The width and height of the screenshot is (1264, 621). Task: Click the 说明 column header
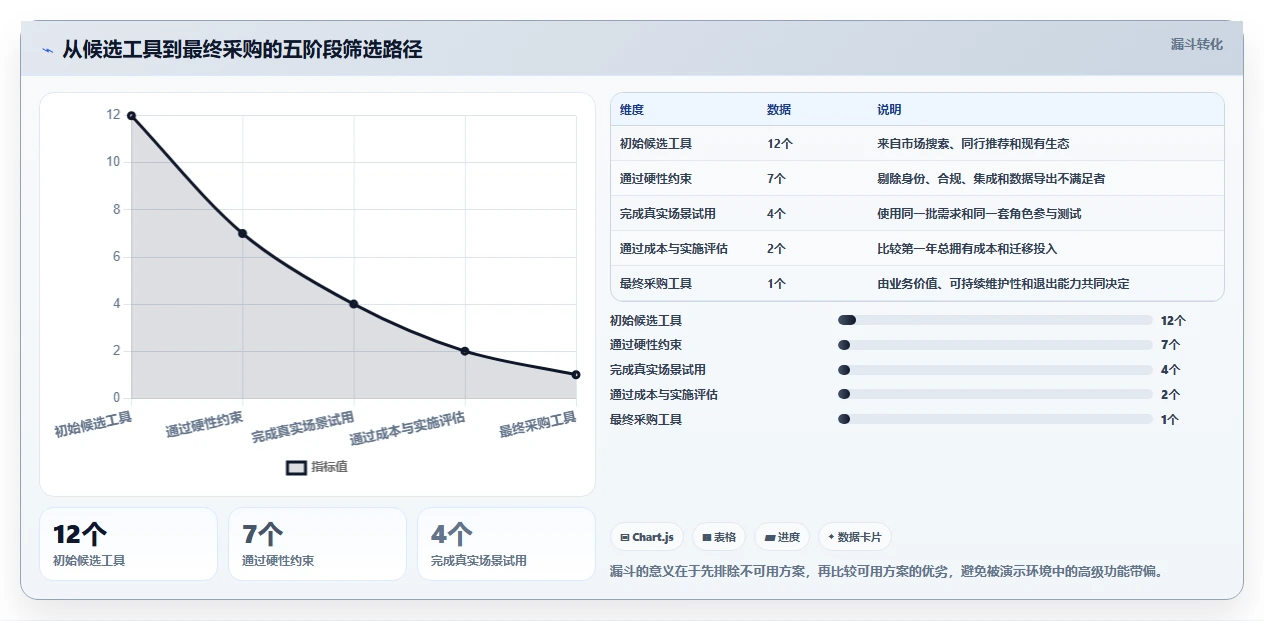(889, 110)
